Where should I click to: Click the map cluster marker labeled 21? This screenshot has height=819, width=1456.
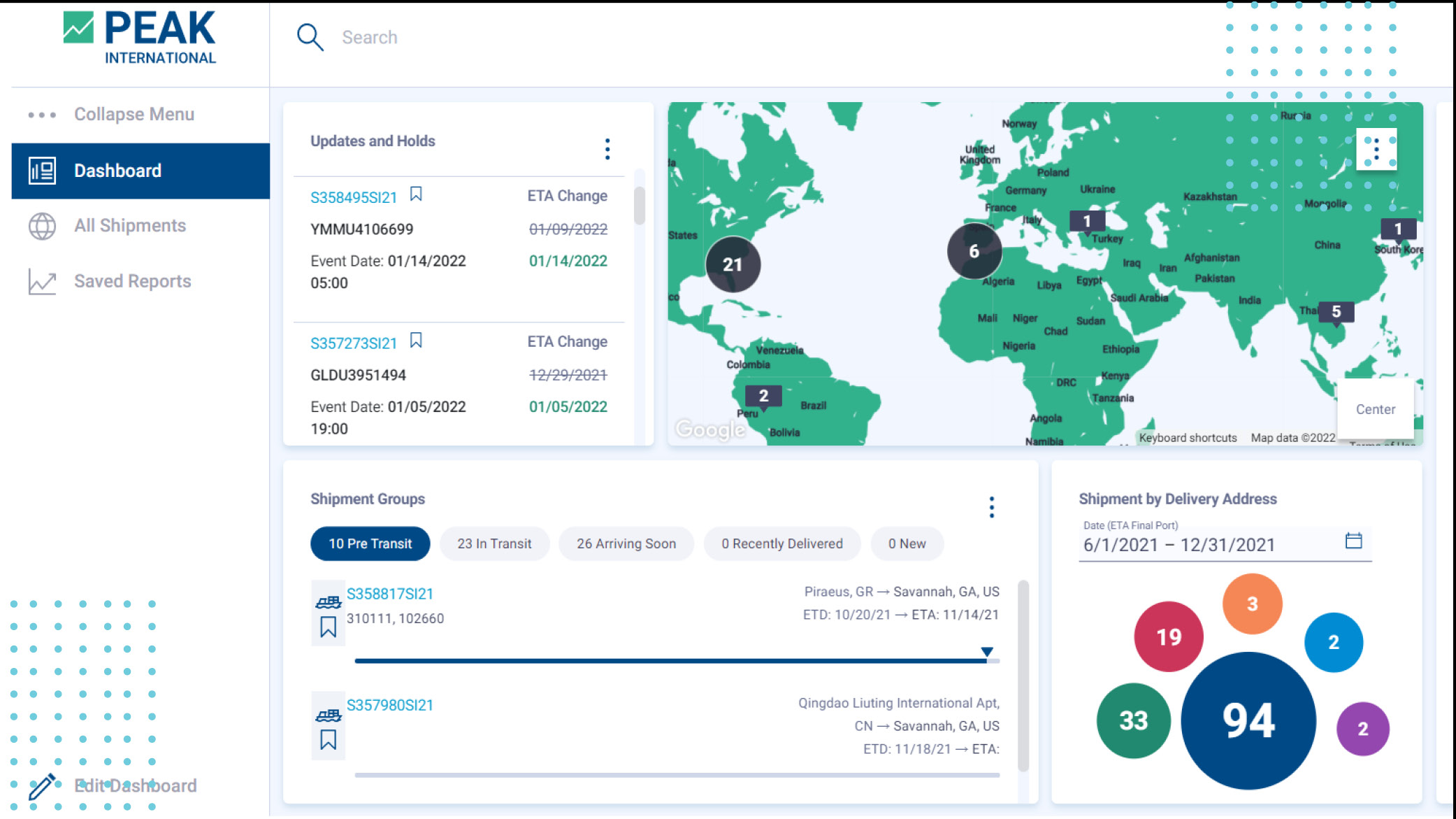click(x=733, y=264)
